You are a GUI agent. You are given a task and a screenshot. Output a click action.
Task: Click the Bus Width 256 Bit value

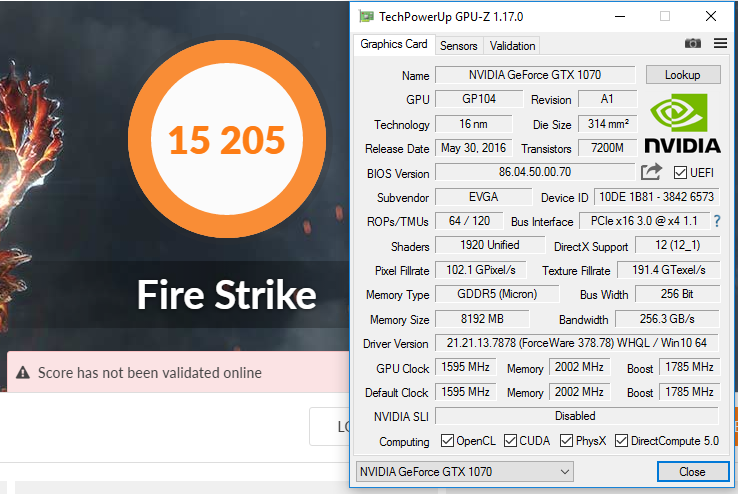tap(677, 294)
